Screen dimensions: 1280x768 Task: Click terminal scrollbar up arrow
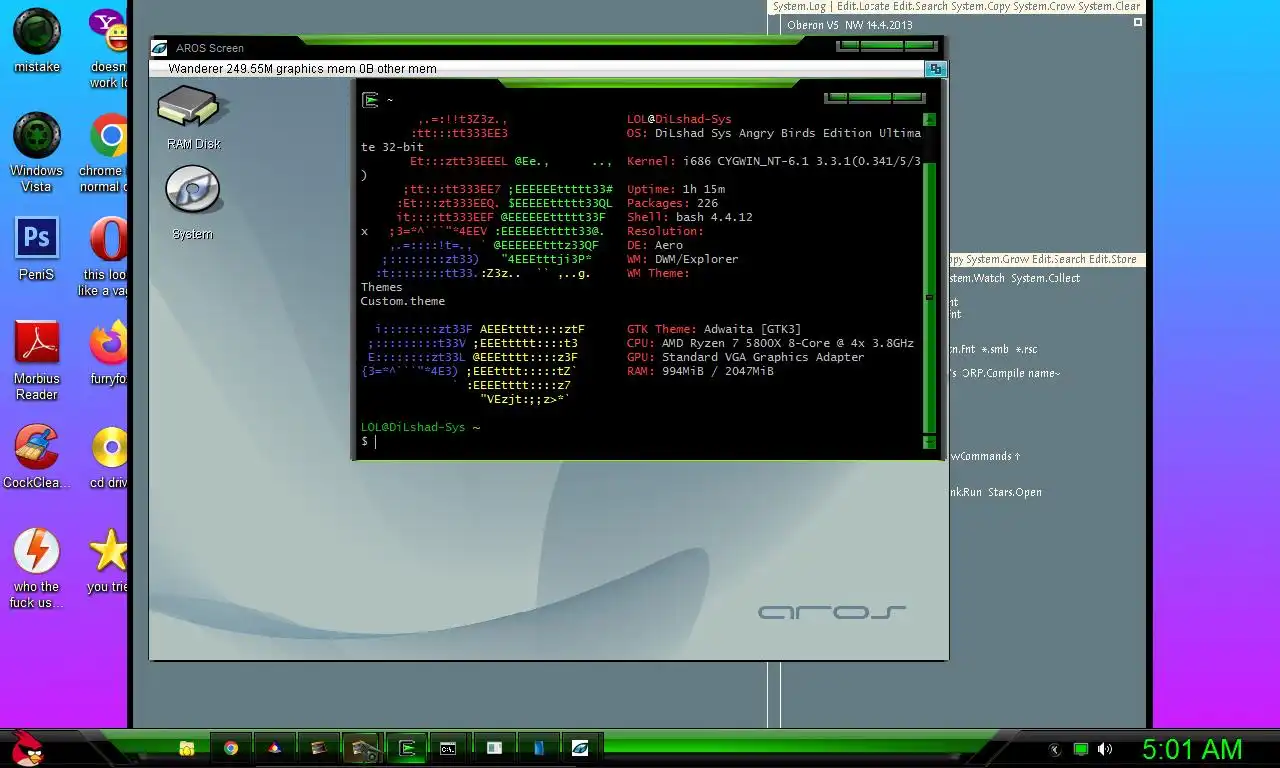tap(929, 119)
